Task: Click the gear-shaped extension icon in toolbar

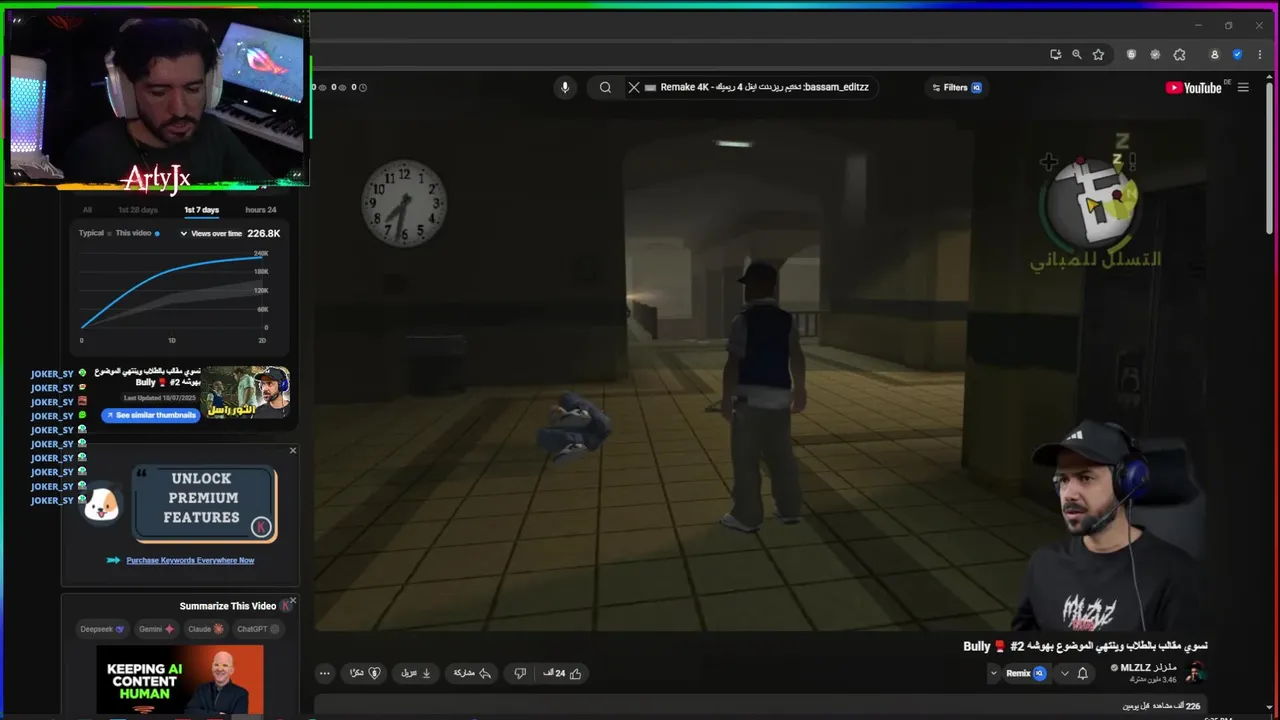Action: pos(1155,55)
